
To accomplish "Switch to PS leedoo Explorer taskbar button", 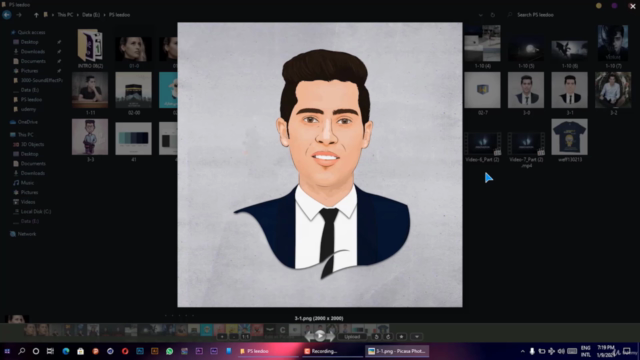I will click(268, 351).
